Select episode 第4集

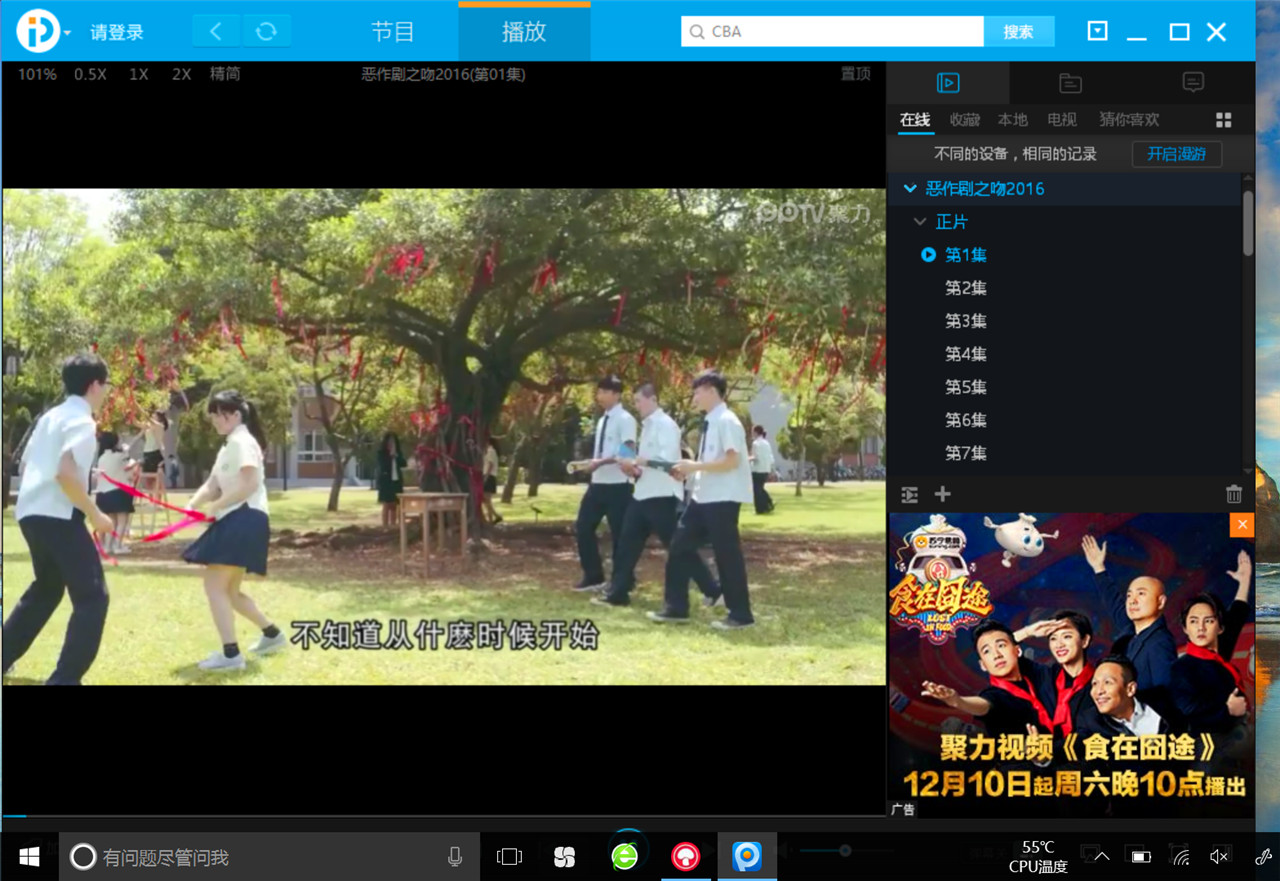[966, 354]
